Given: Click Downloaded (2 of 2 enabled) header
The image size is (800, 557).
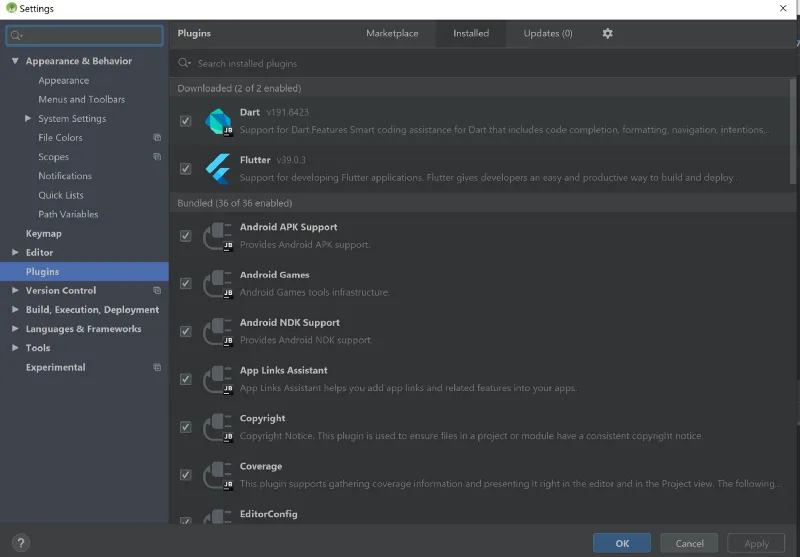Looking at the screenshot, I should point(239,88).
